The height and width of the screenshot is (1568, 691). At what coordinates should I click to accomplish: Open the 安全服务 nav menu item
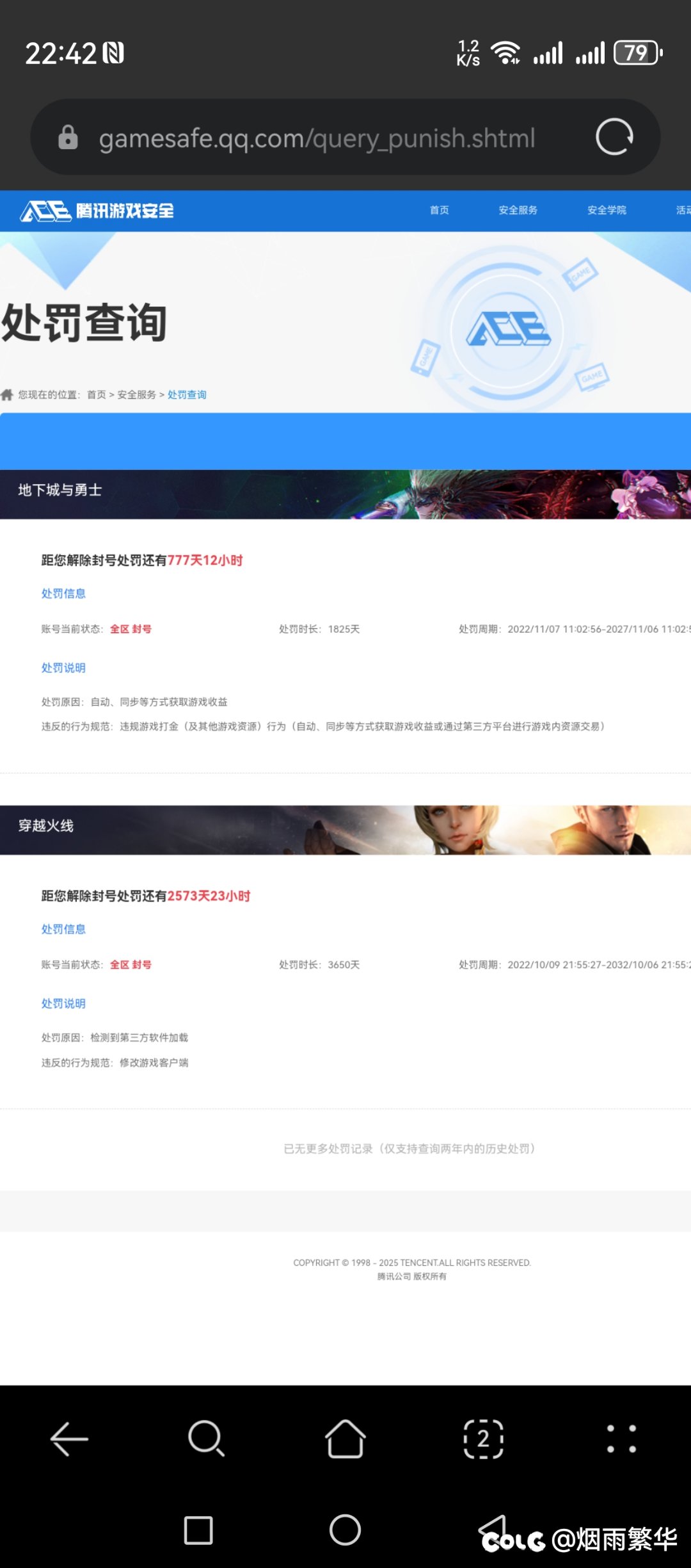[x=518, y=210]
